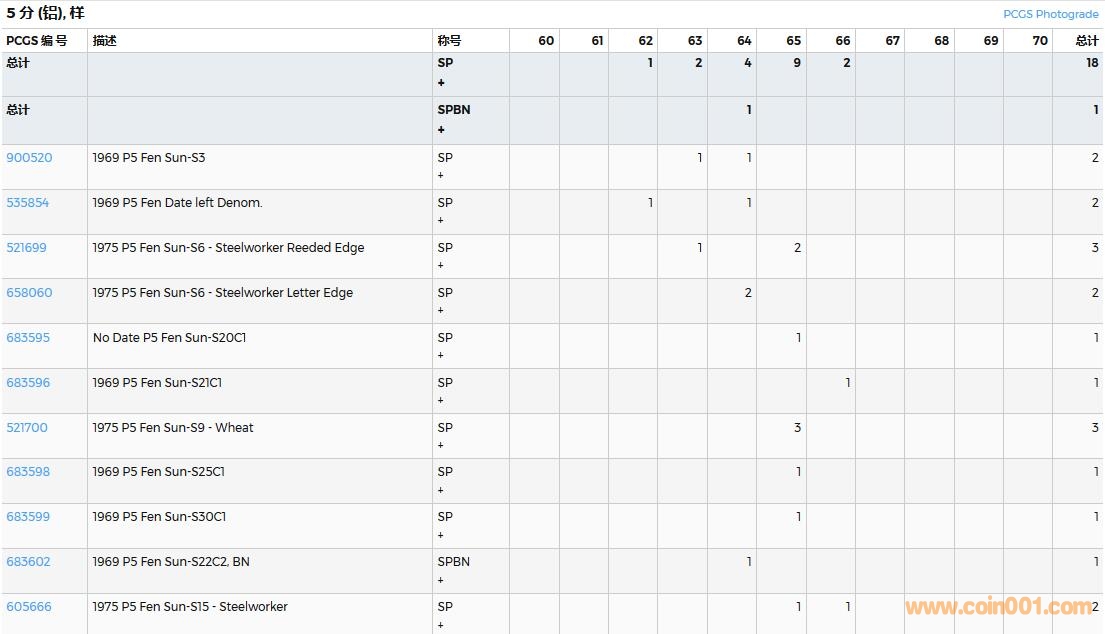Open the 683602 SPBN coin link
The image size is (1105, 634).
coord(28,562)
